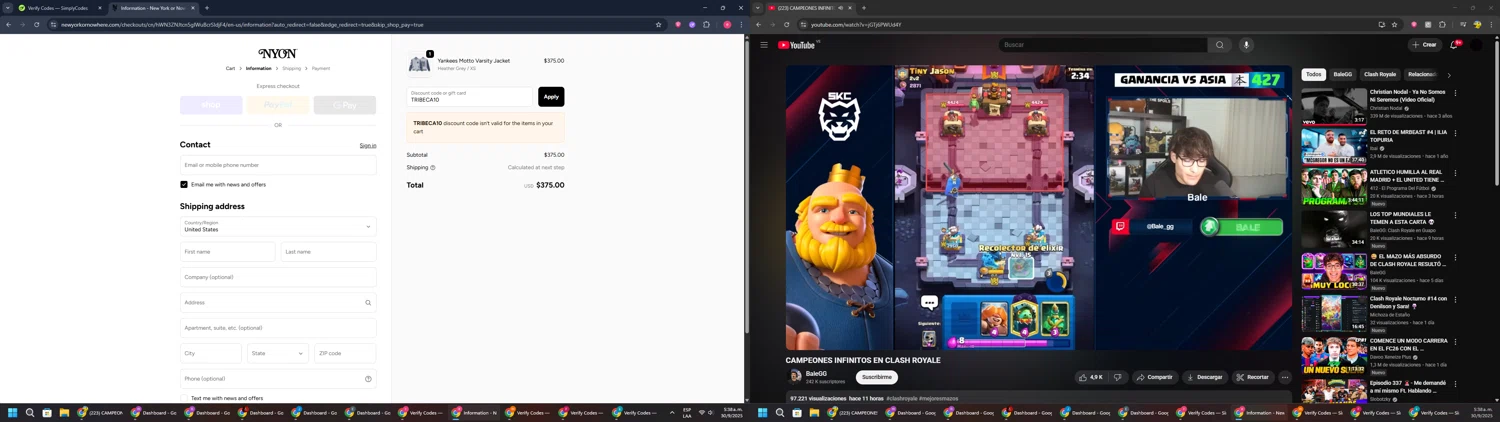Open Chrome three-dot menu in checkout window
Viewport: 1500px width, 422px height.
740,25
